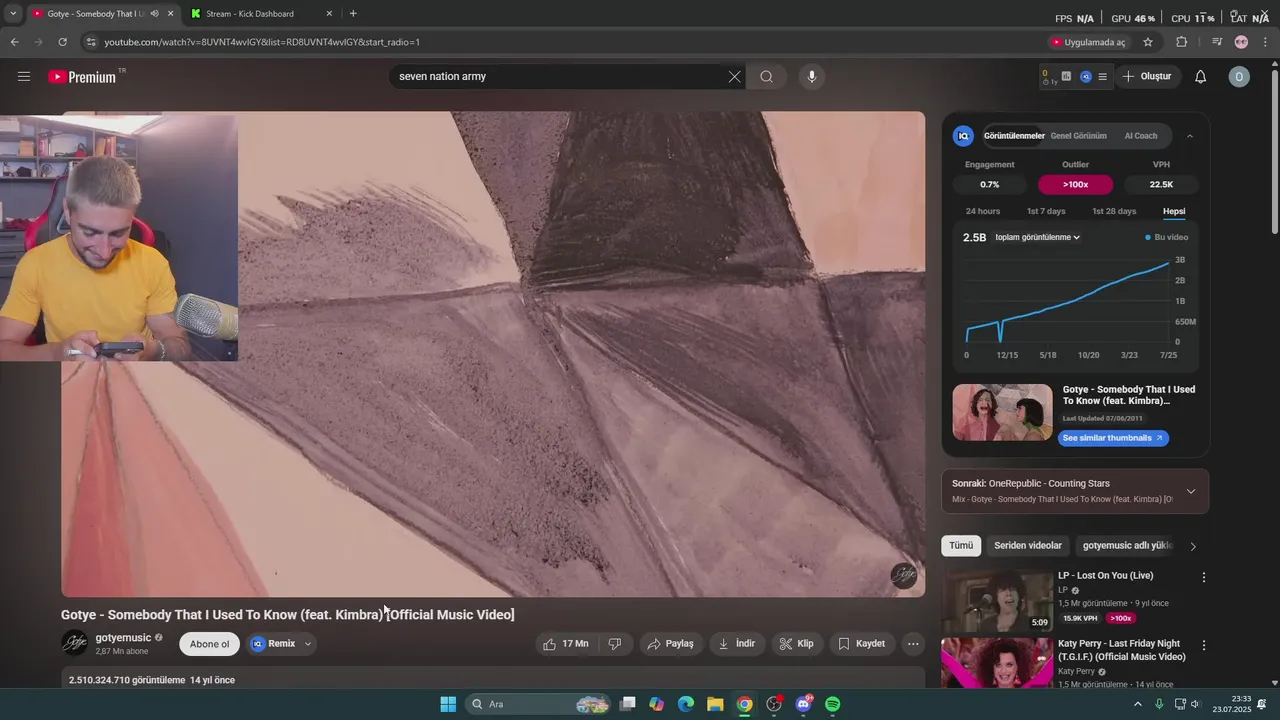
Task: Open Spotify from the taskbar
Action: click(x=833, y=704)
